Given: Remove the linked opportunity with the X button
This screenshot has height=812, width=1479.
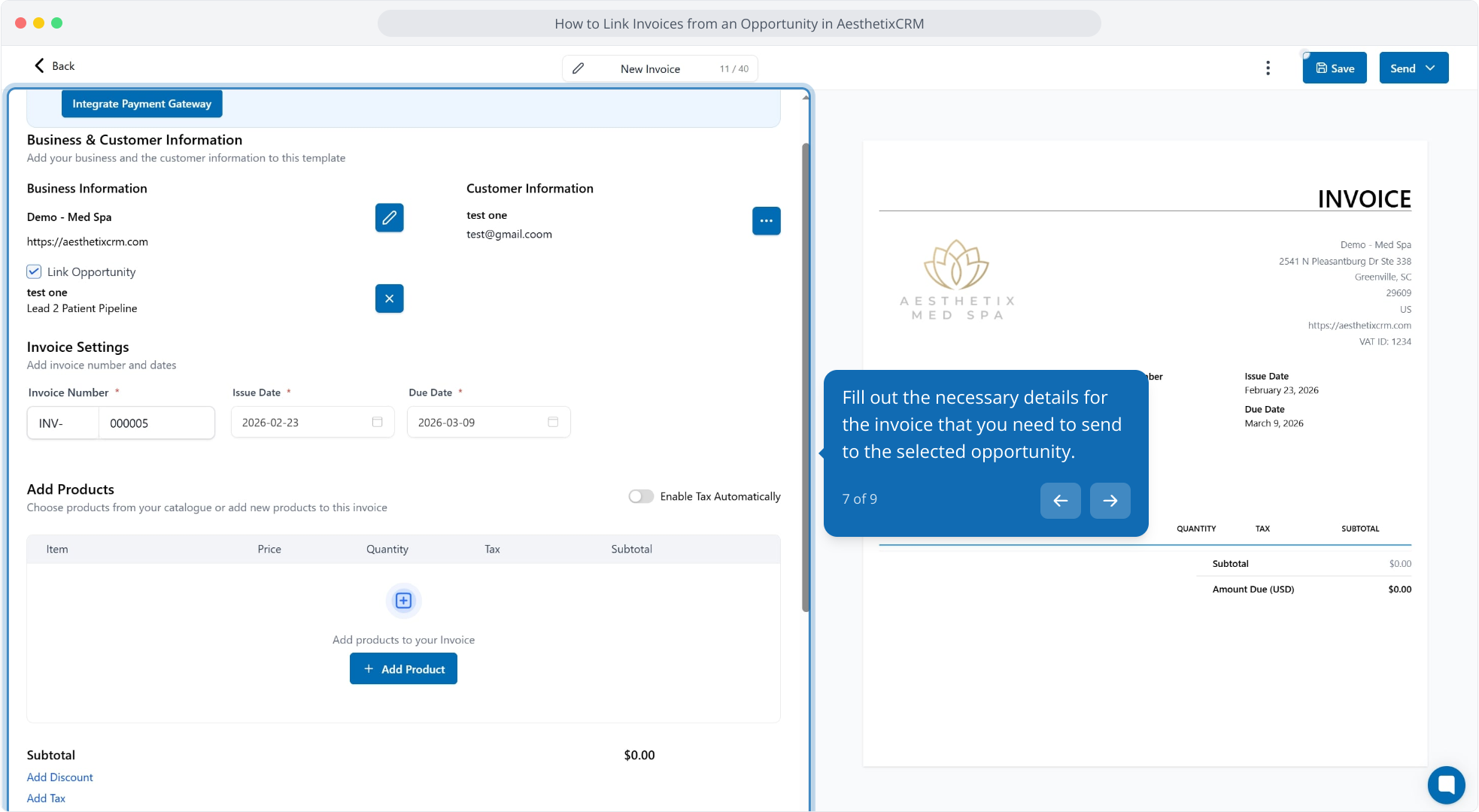Looking at the screenshot, I should pyautogui.click(x=389, y=298).
